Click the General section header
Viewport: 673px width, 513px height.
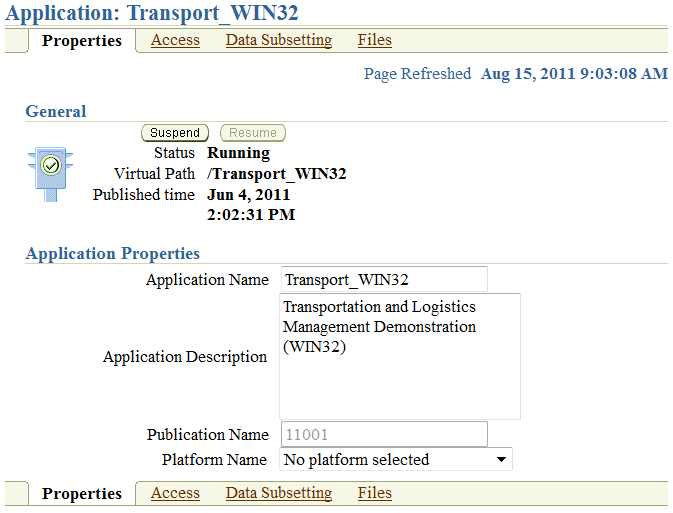coord(56,112)
